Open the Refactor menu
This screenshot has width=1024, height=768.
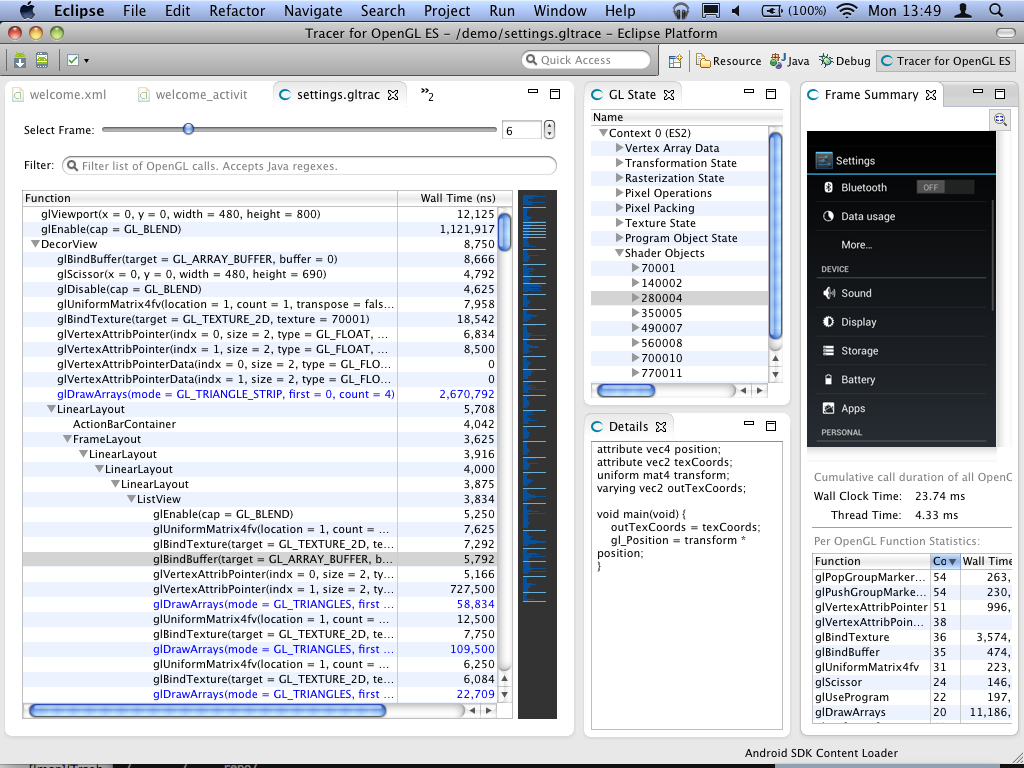(x=237, y=11)
